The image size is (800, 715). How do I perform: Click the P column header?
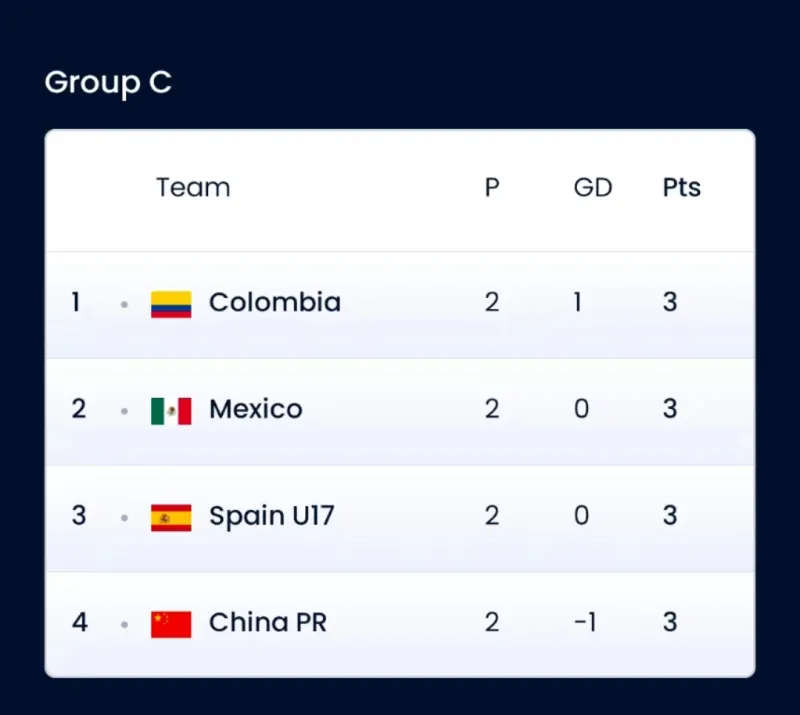pos(491,188)
